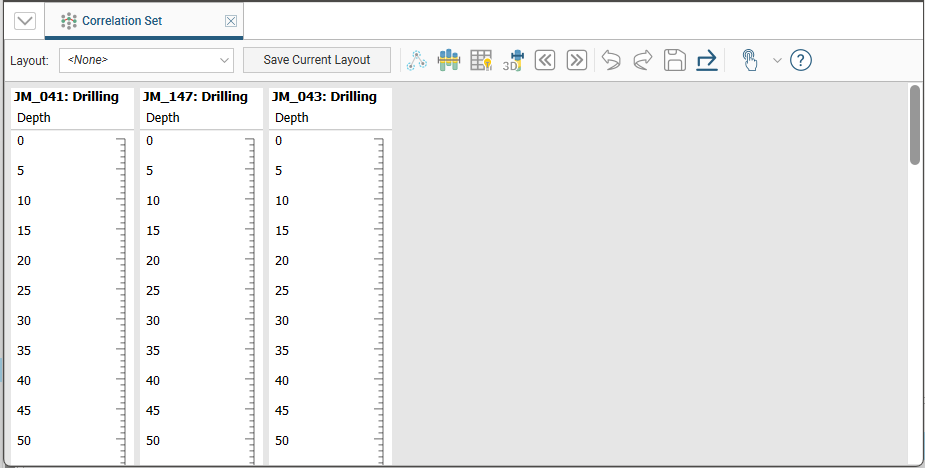Open the Layout dropdown list

[x=146, y=60]
